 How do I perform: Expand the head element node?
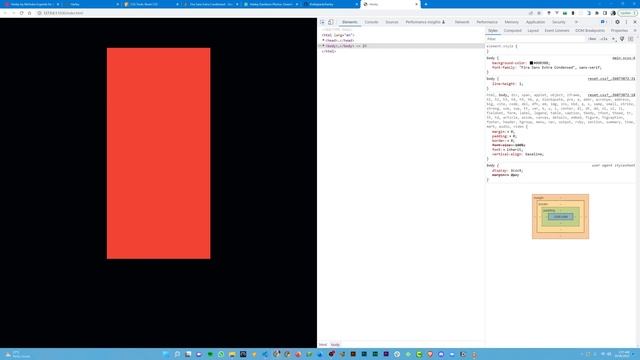point(323,40)
